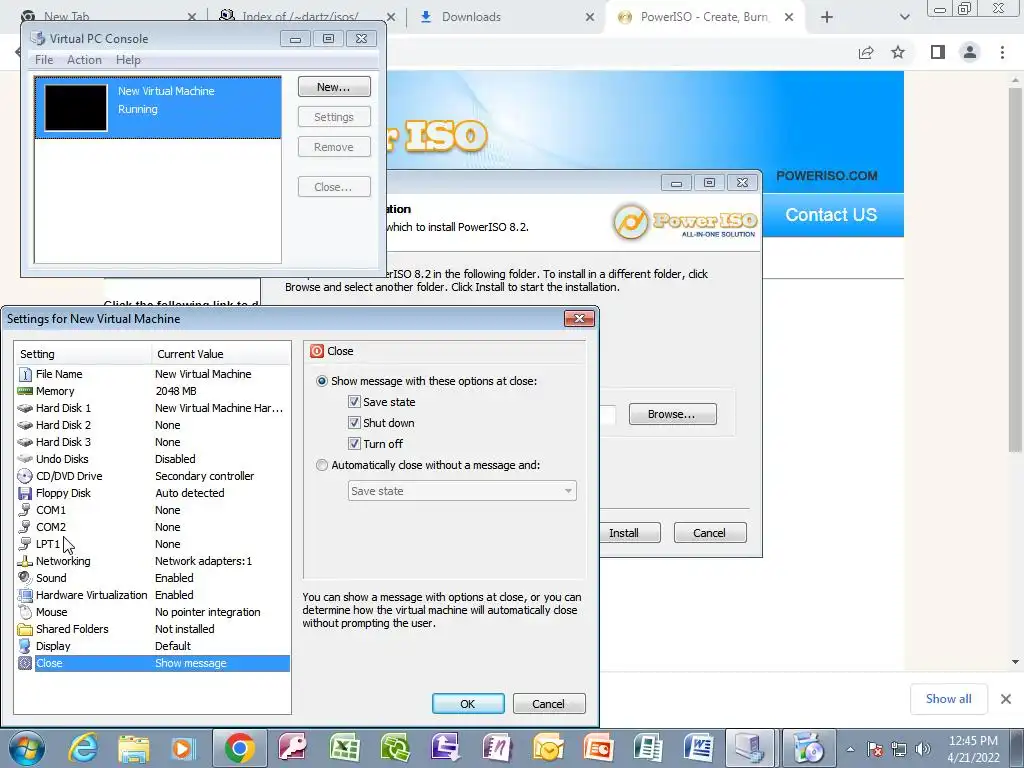Open the Save state dropdown
Image resolution: width=1024 pixels, height=768 pixels.
[x=462, y=490]
